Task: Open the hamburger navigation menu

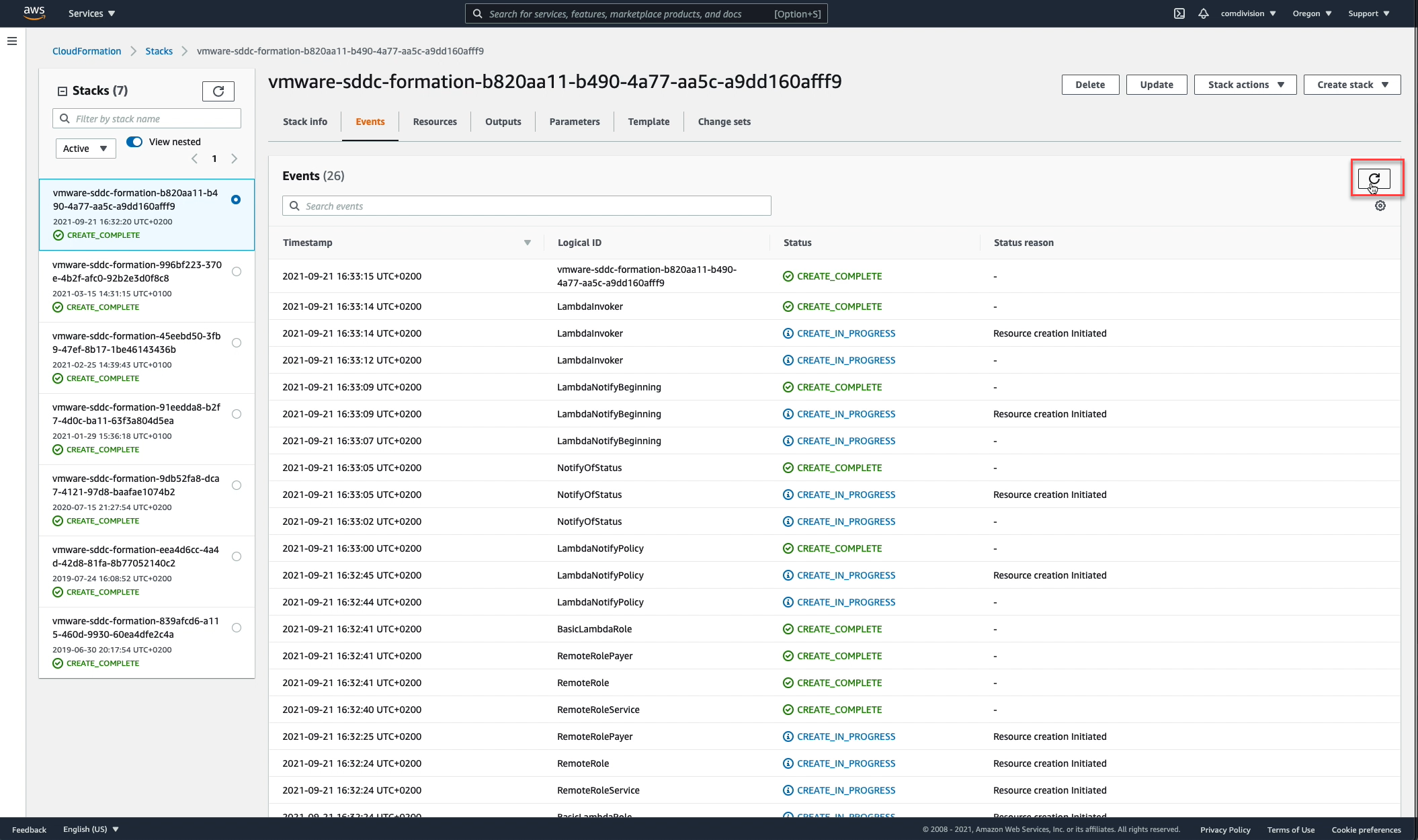Action: click(x=12, y=42)
